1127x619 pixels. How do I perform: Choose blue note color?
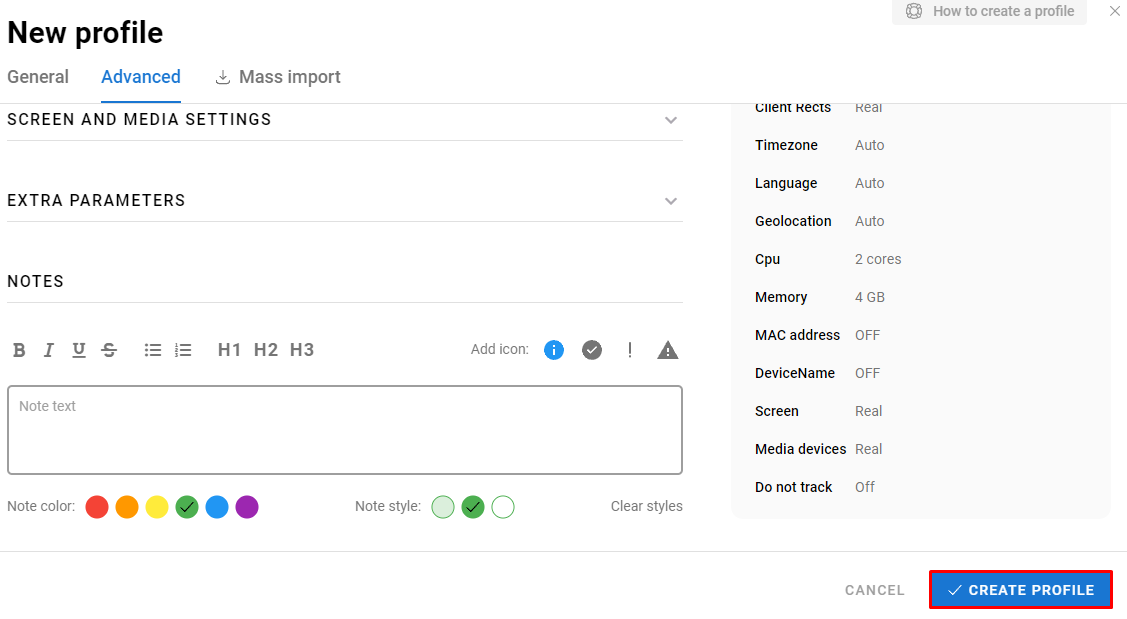217,507
